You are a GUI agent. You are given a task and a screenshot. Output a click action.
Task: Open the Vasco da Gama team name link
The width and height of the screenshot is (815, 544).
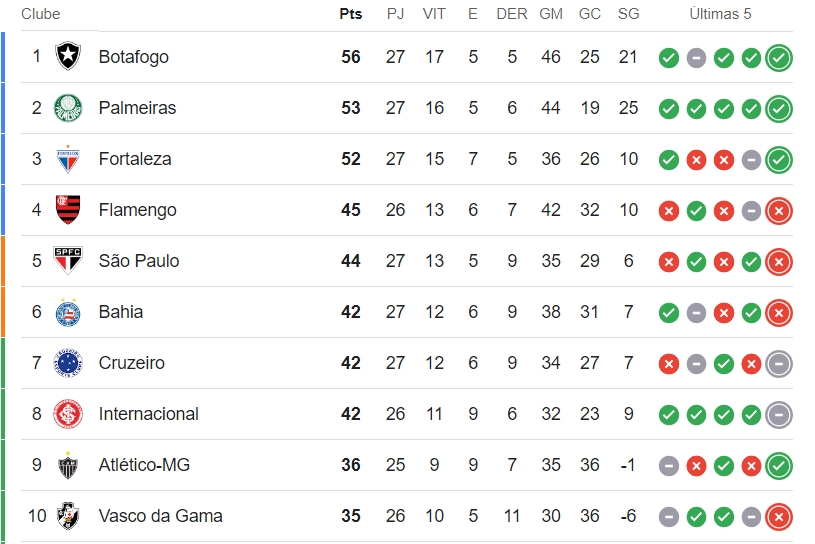[161, 515]
